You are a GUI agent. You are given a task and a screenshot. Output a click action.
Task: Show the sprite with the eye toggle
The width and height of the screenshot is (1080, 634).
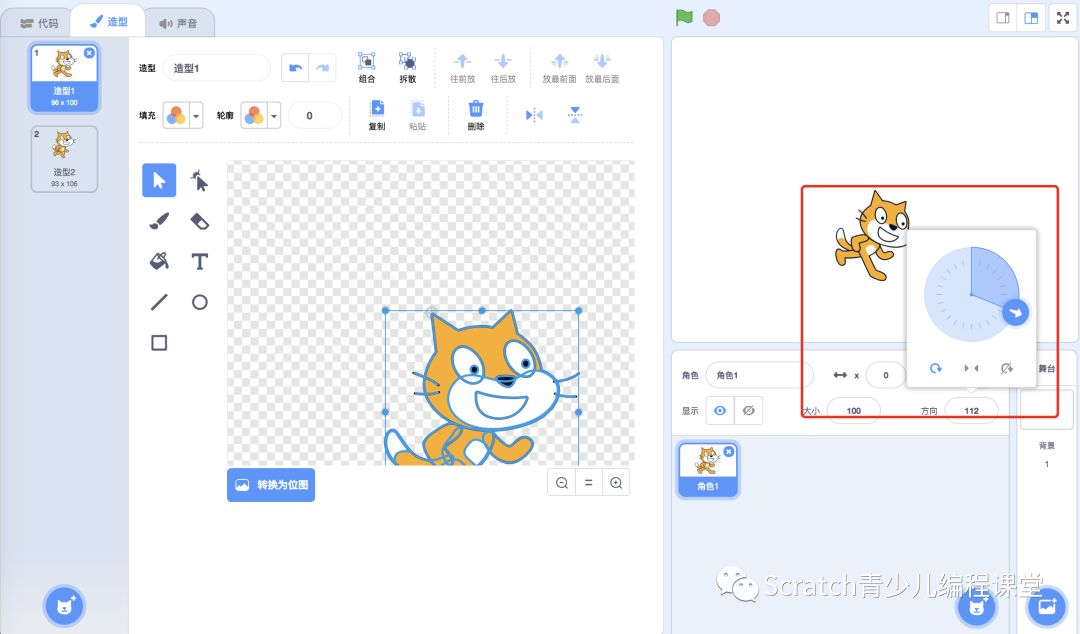[x=719, y=410]
